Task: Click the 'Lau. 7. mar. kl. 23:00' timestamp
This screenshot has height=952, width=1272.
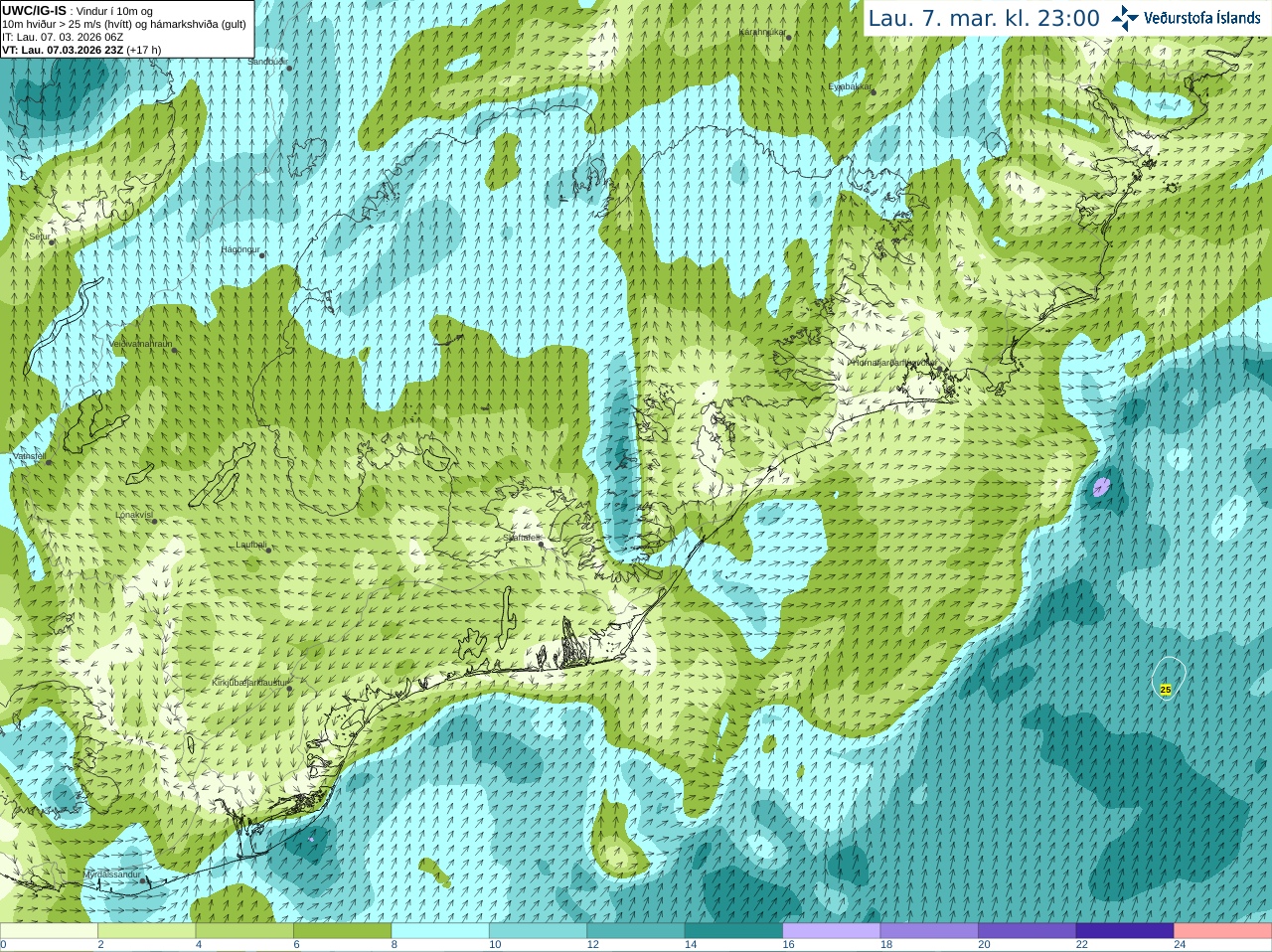Action: coord(984,18)
